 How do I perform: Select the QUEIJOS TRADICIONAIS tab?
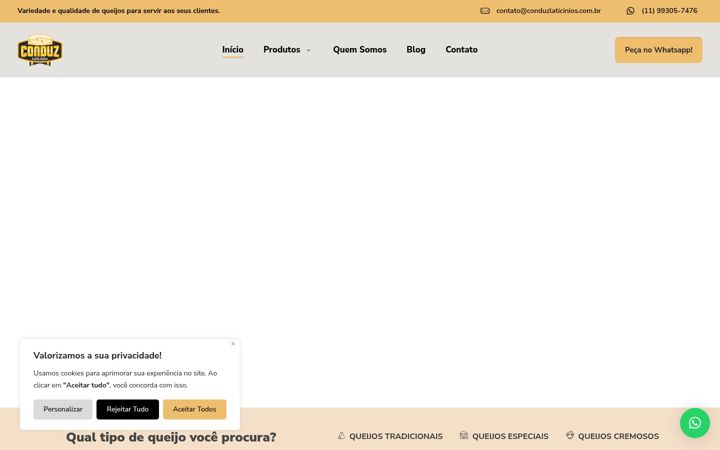[396, 436]
